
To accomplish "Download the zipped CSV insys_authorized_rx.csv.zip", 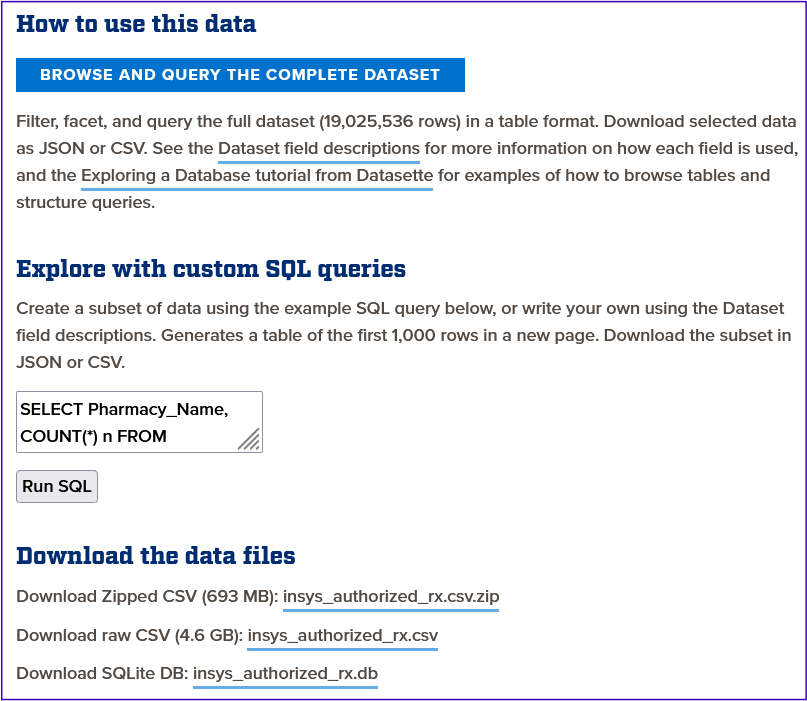I will pyautogui.click(x=390, y=596).
